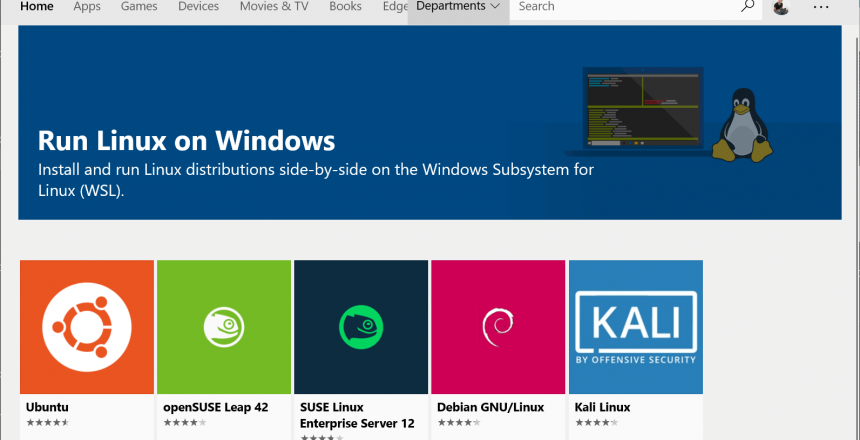Screen dimensions: 860x440
Task: Open the user profile avatar
Action: click(781, 7)
